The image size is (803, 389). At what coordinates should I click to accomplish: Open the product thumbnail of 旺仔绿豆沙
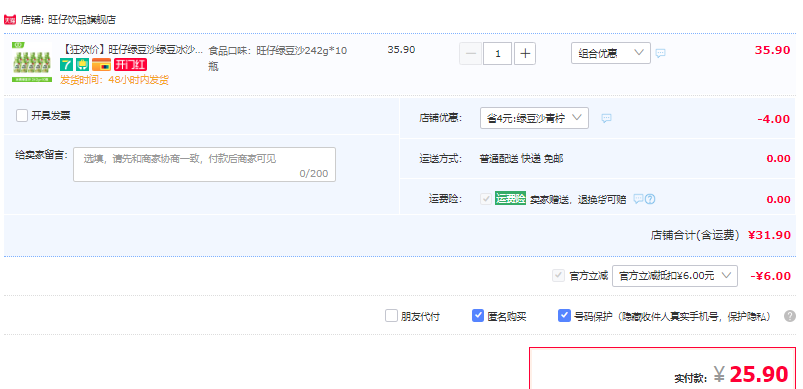32,62
